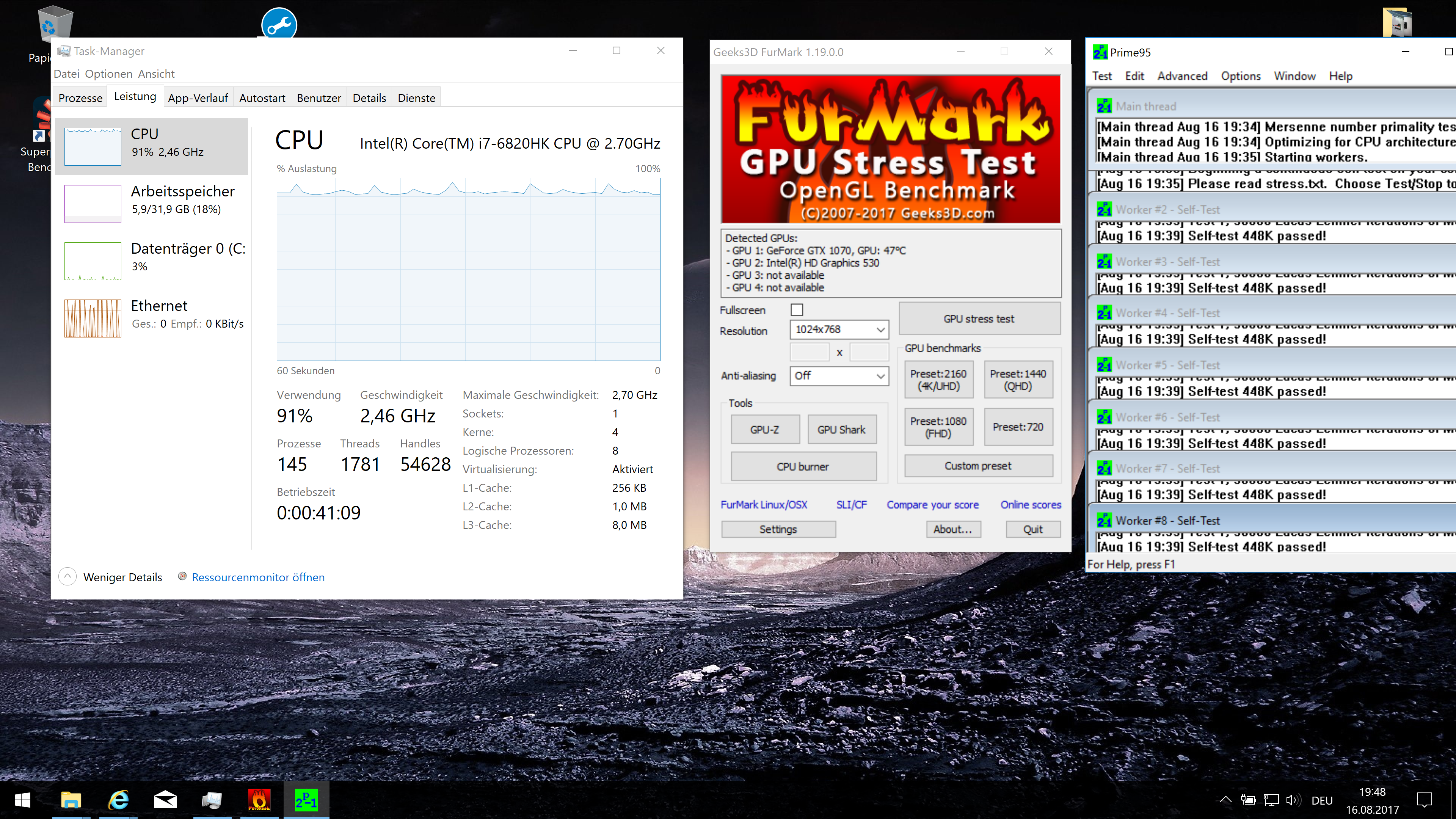This screenshot has height=819, width=1456.
Task: Enable the Fullscreen checkbox in FurMark
Action: pos(796,310)
